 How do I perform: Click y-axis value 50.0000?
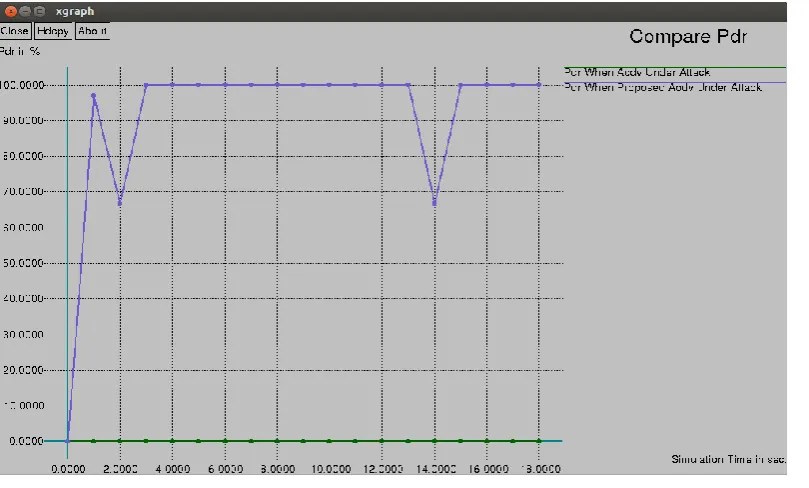point(23,263)
